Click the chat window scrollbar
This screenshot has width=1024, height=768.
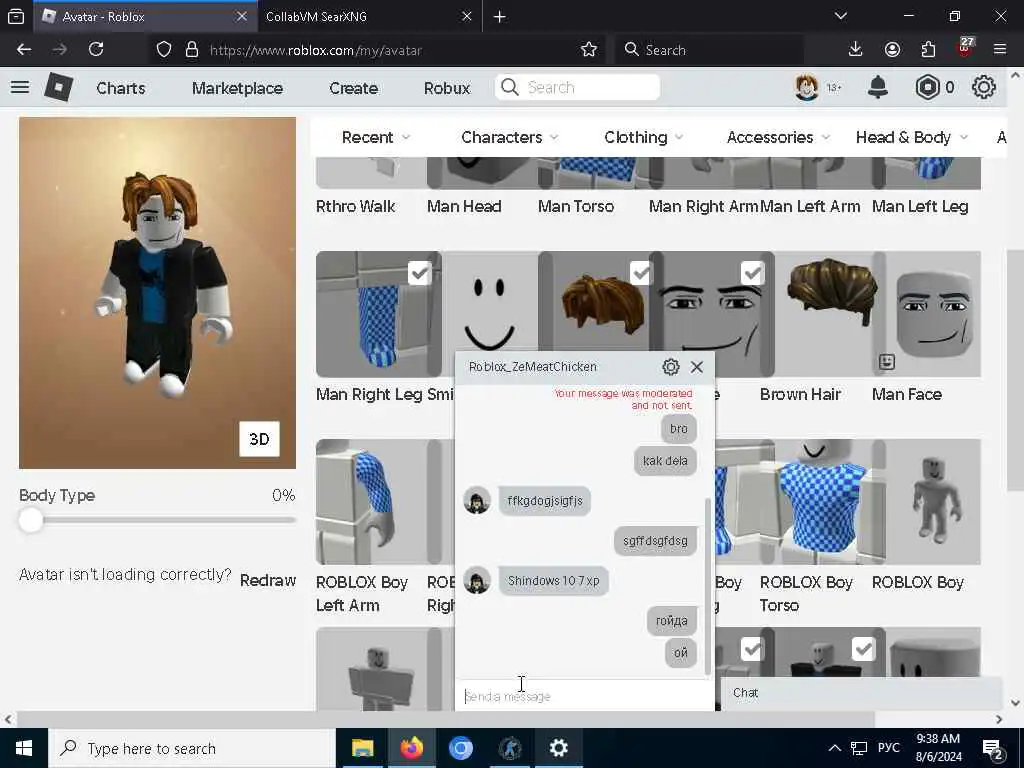coord(708,588)
